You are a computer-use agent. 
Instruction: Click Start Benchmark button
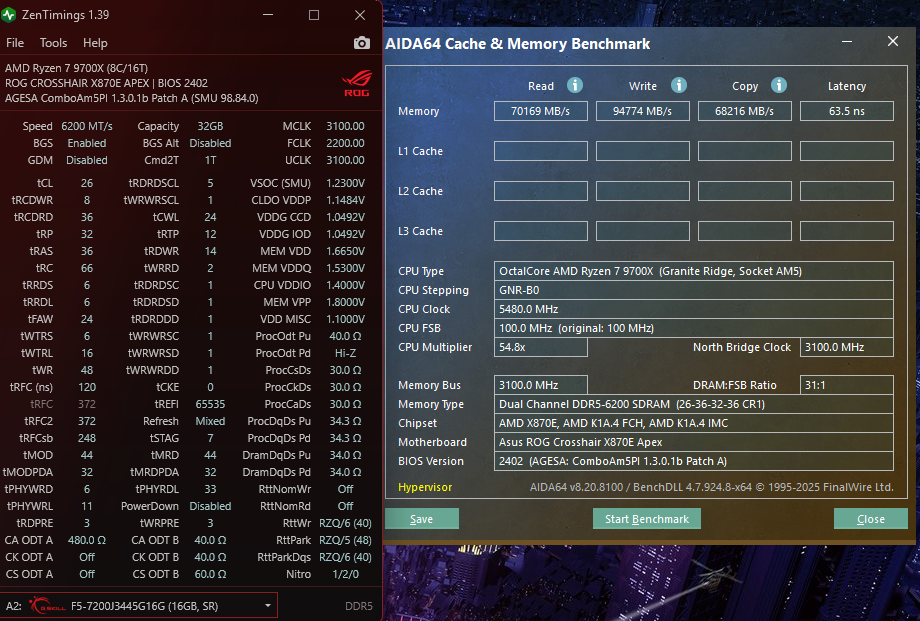click(647, 519)
